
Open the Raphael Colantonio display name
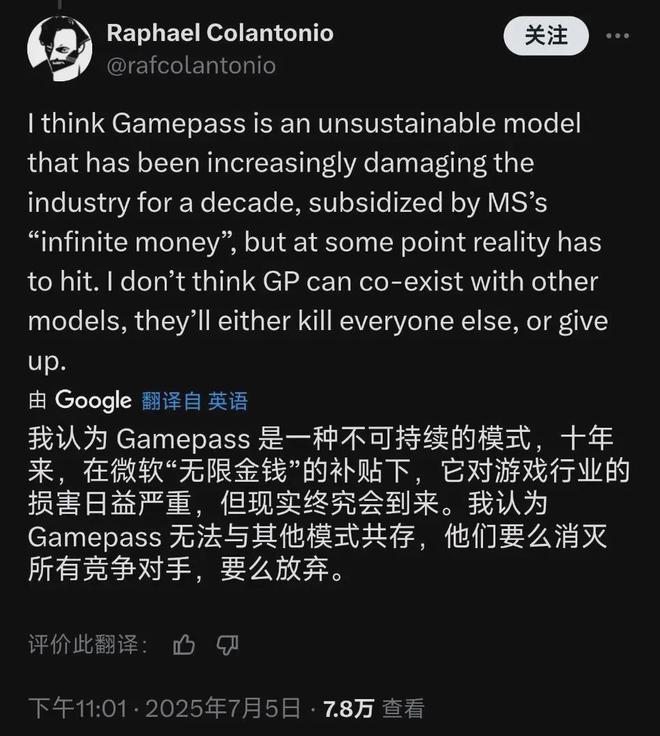coord(220,33)
